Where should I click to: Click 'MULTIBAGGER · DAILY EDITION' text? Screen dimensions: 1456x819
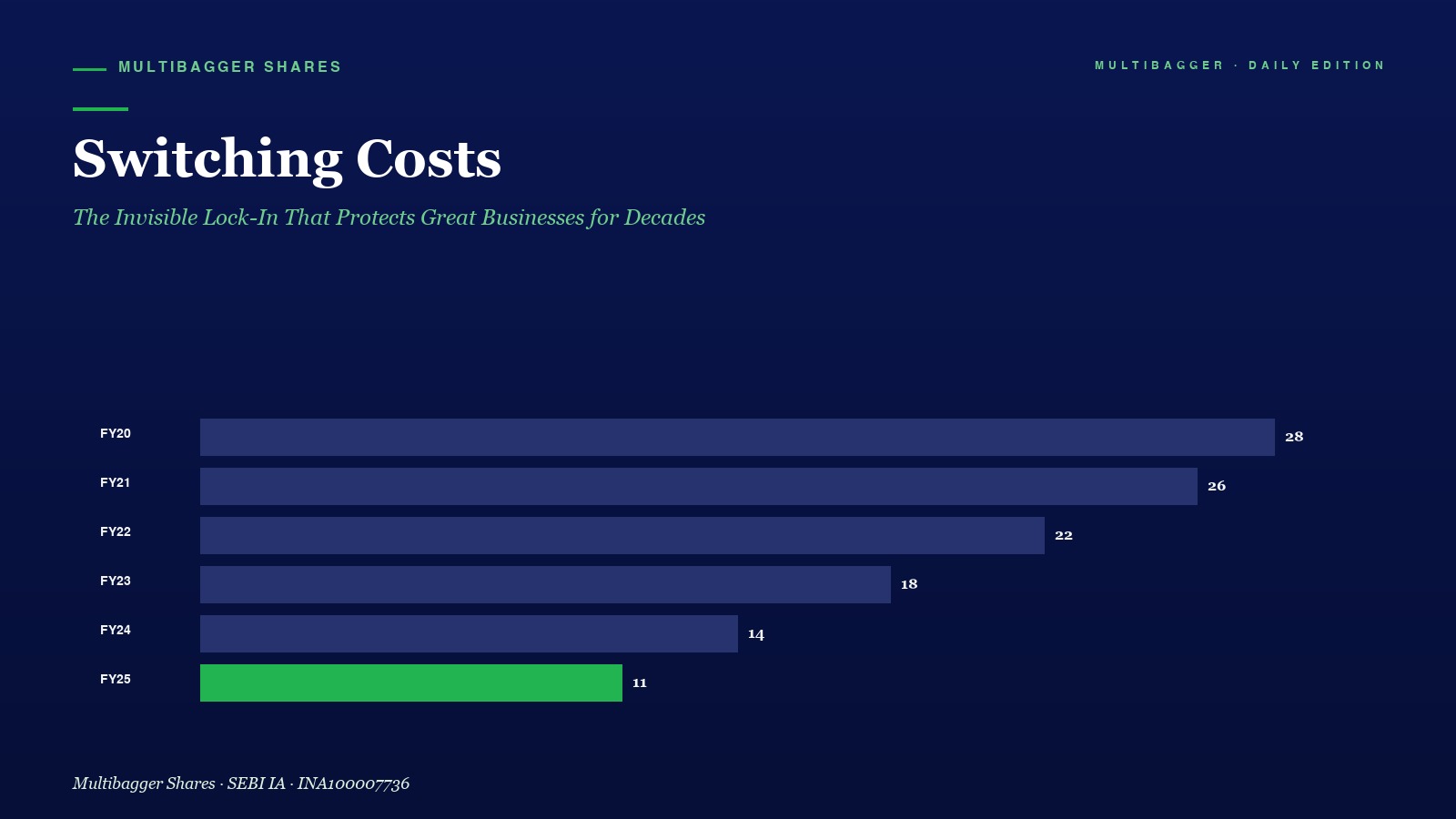[x=1239, y=66]
